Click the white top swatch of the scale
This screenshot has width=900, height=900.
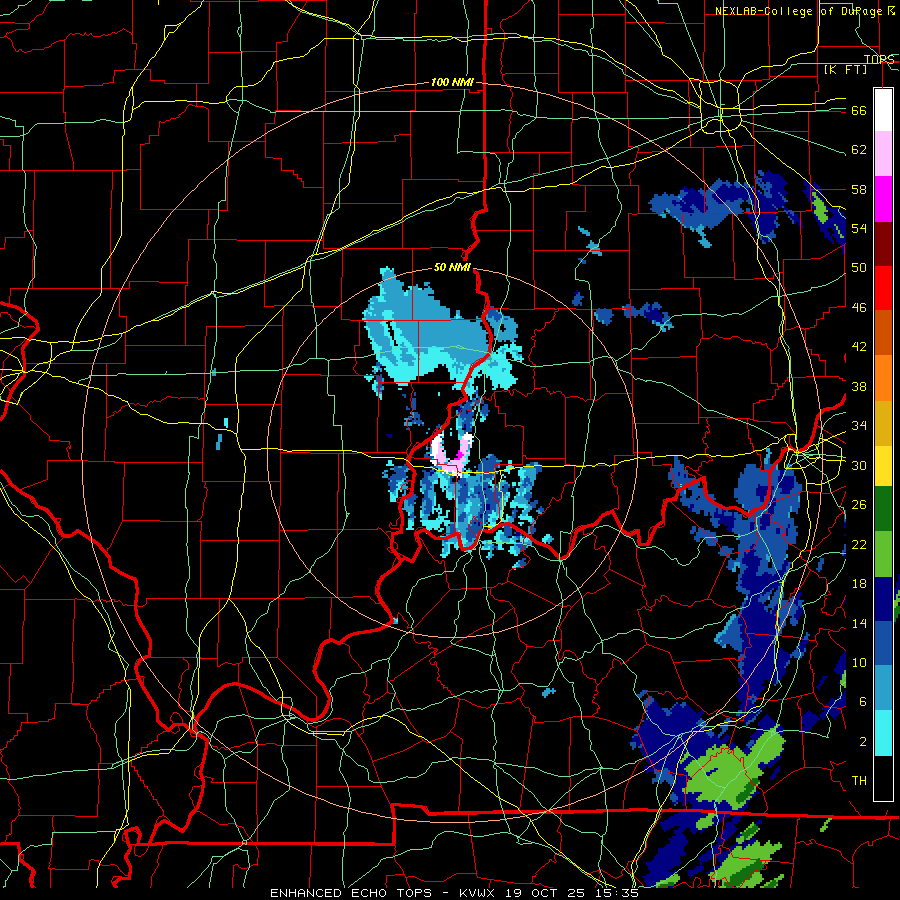coord(883,110)
